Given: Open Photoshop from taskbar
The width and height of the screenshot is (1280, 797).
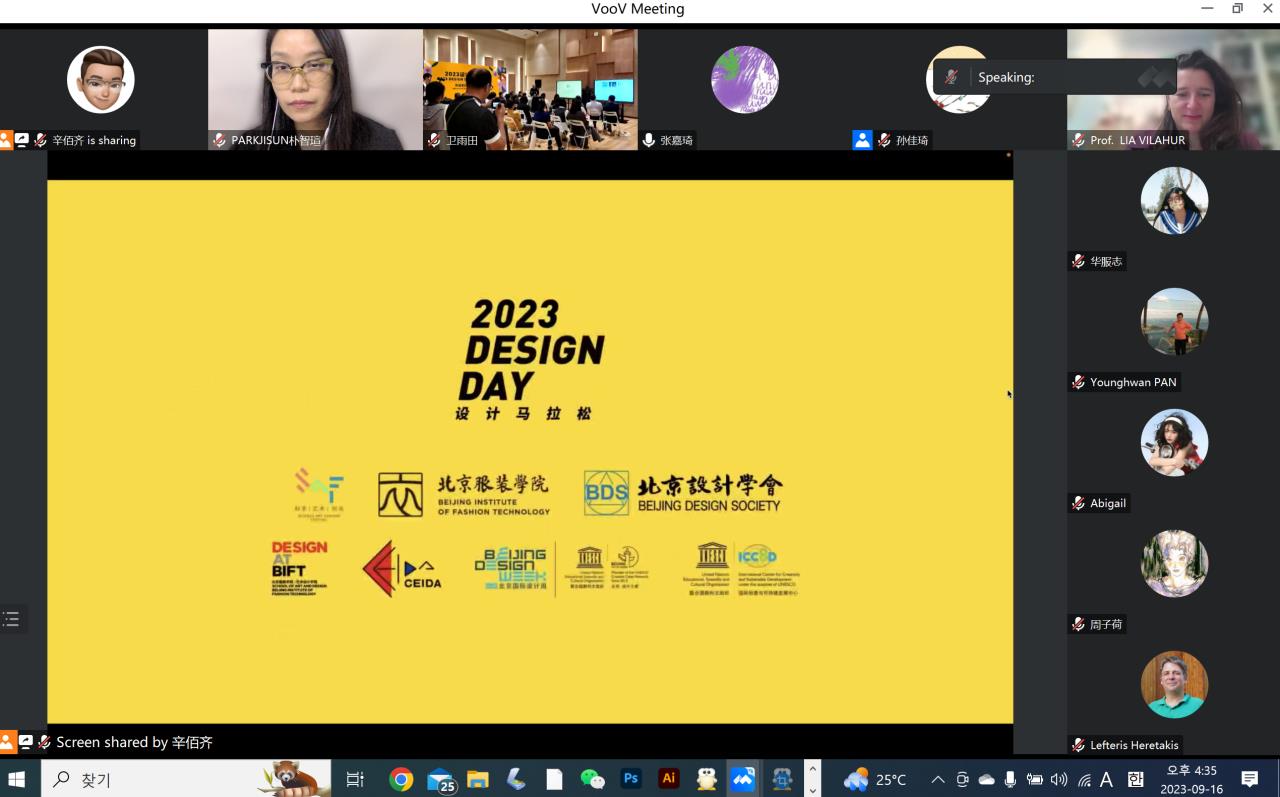Looking at the screenshot, I should click(631, 779).
